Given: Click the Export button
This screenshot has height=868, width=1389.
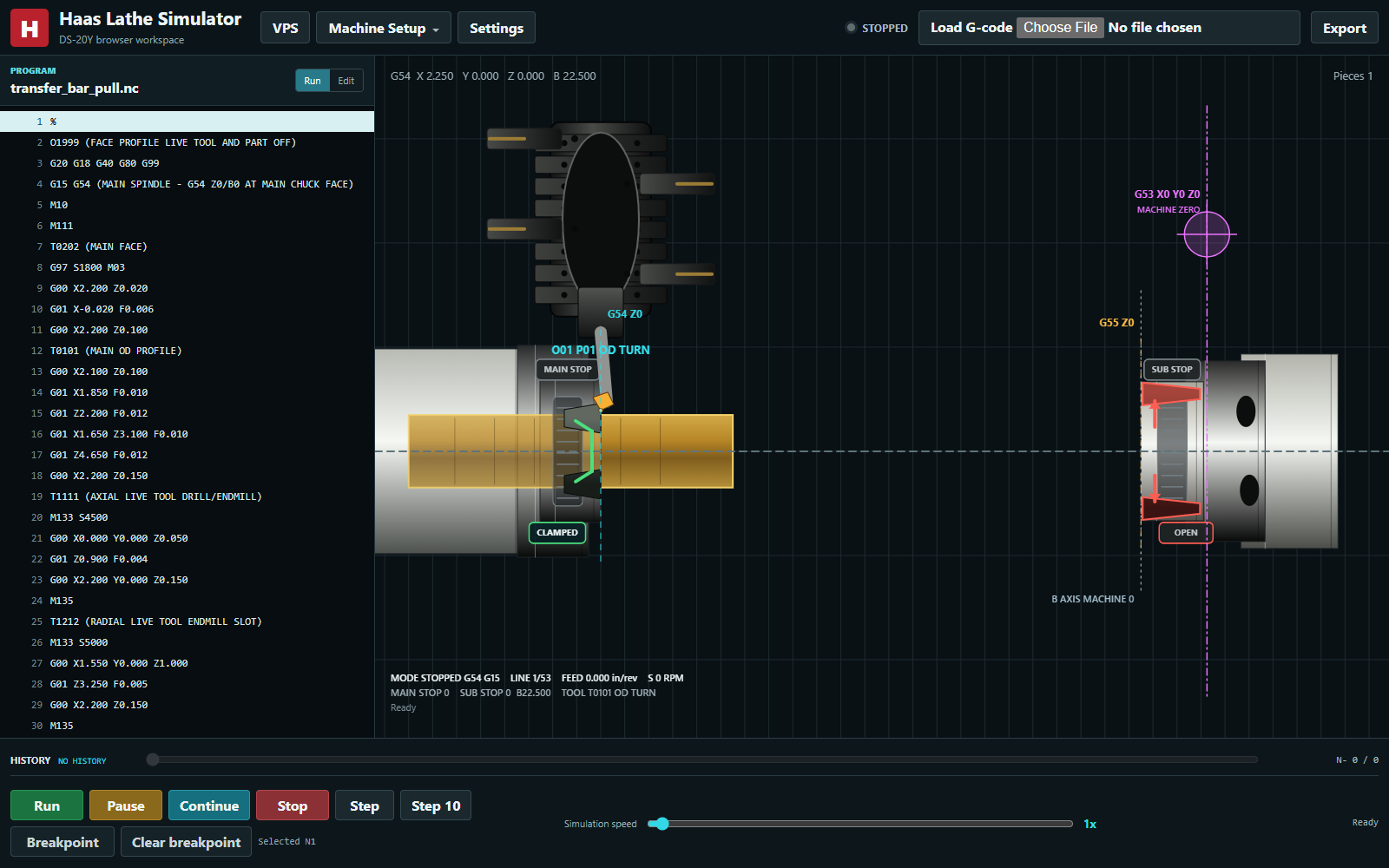Looking at the screenshot, I should 1345,28.
